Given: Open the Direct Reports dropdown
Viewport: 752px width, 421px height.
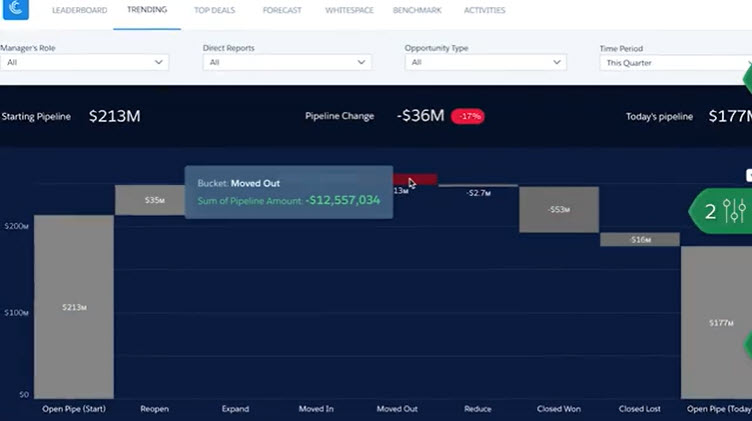Looking at the screenshot, I should [286, 62].
